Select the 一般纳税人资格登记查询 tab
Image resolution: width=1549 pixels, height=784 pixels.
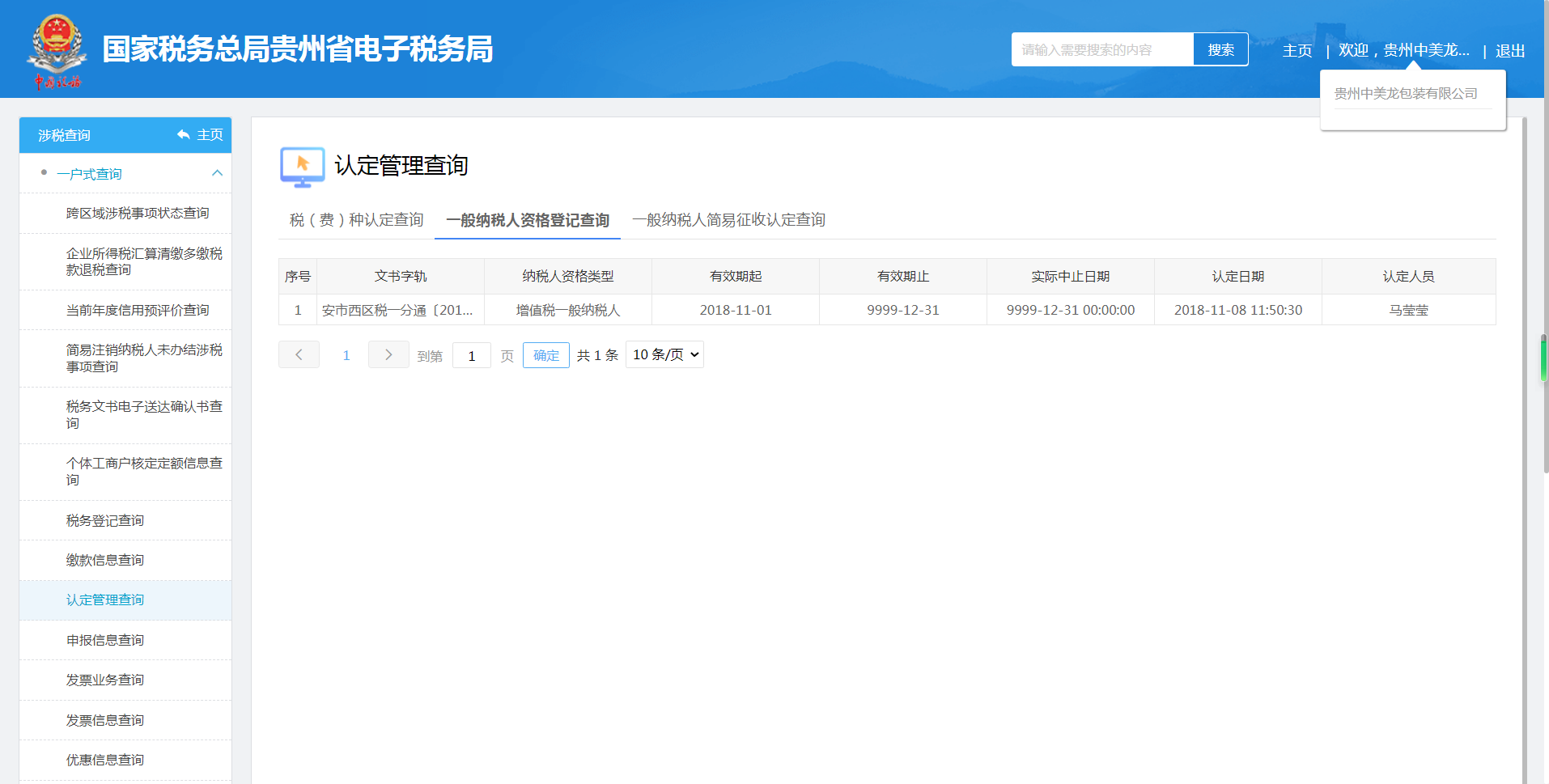[528, 220]
